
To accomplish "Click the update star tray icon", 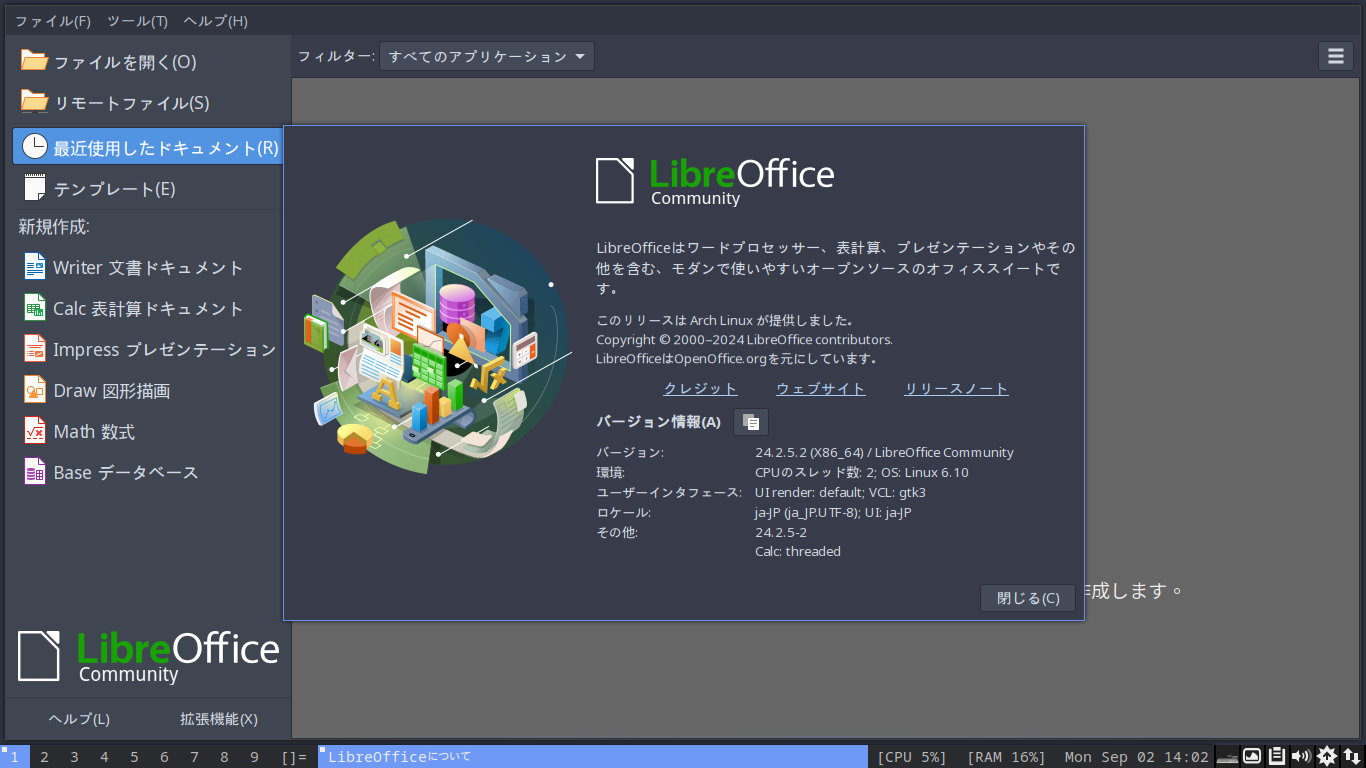I will click(x=1327, y=756).
